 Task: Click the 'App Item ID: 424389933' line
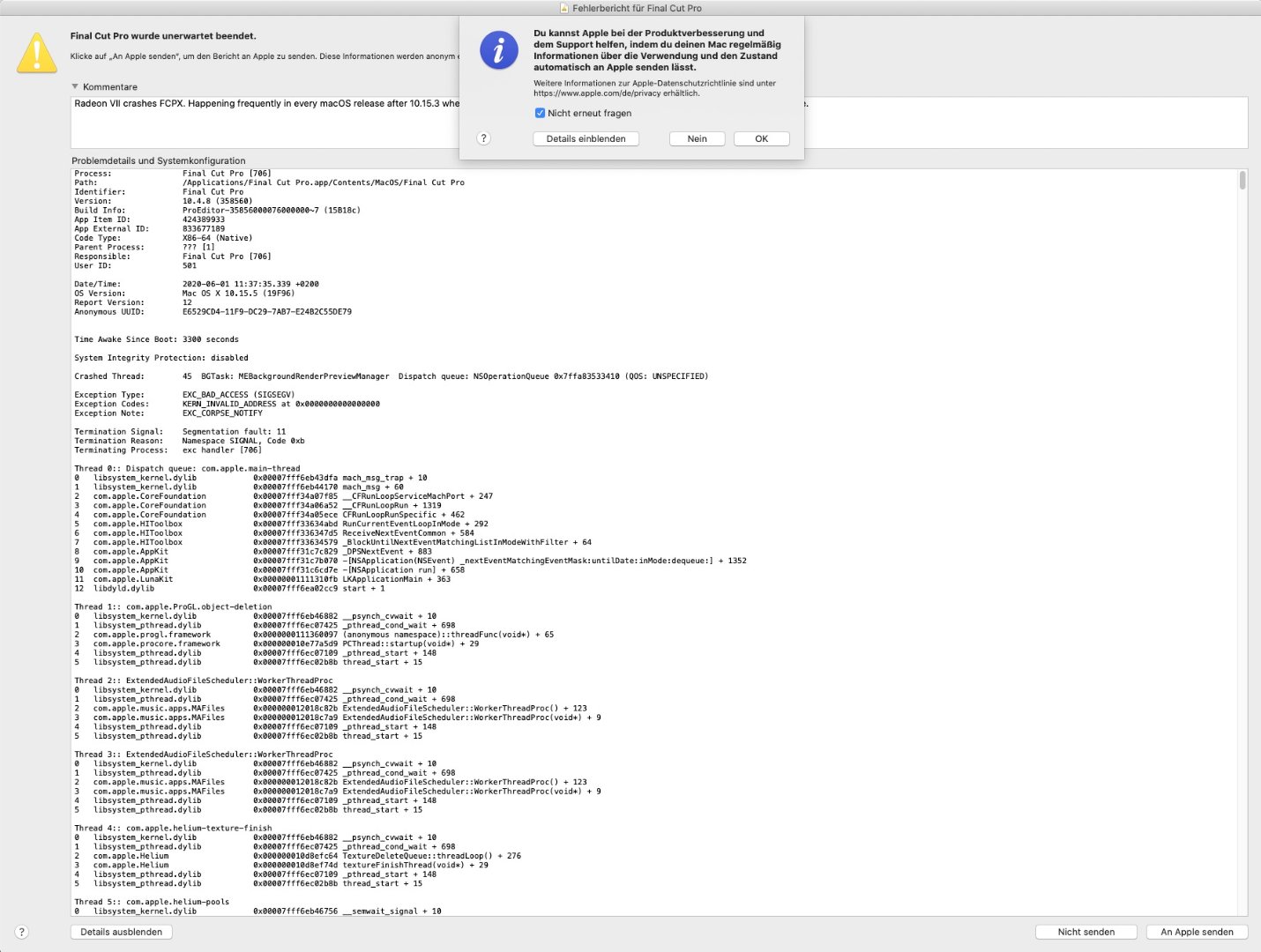[x=149, y=219]
